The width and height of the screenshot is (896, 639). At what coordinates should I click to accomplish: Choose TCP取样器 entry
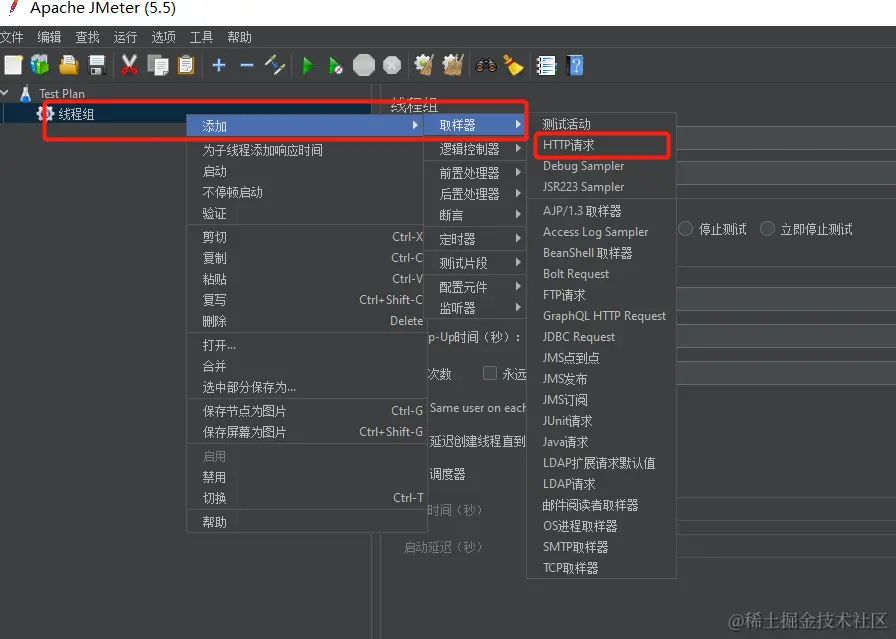tap(601, 568)
